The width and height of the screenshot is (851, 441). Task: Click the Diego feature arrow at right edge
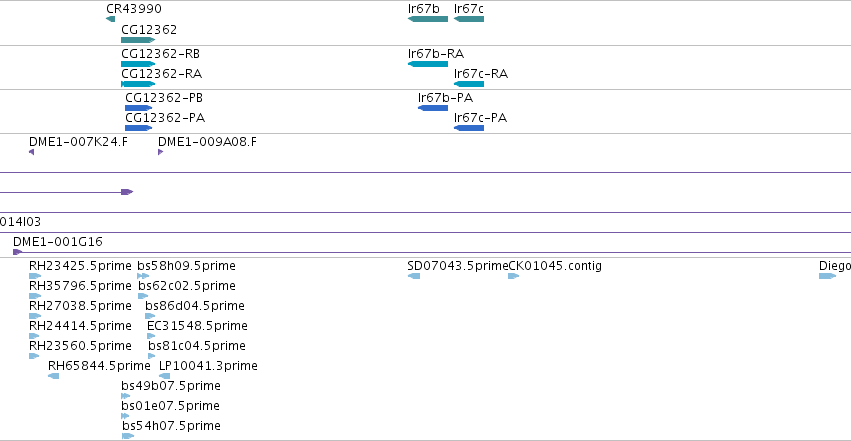827,276
